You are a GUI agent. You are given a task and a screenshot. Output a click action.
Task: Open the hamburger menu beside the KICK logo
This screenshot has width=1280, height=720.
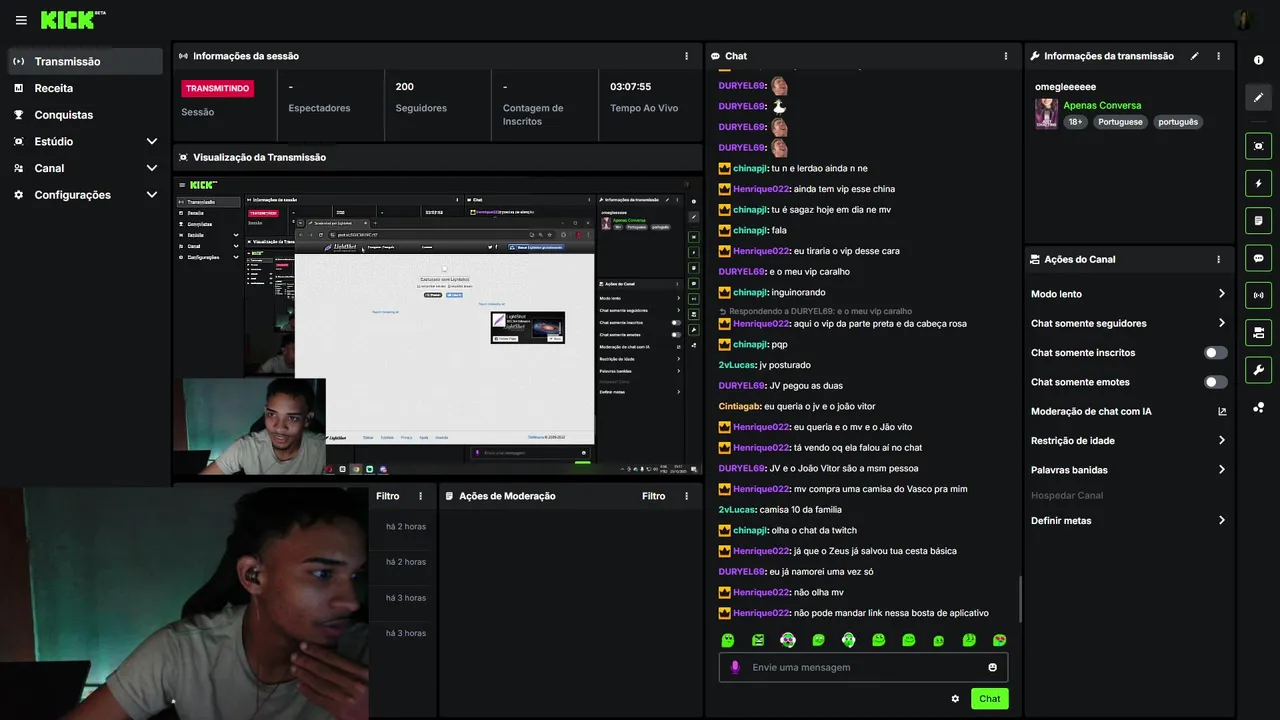21,20
